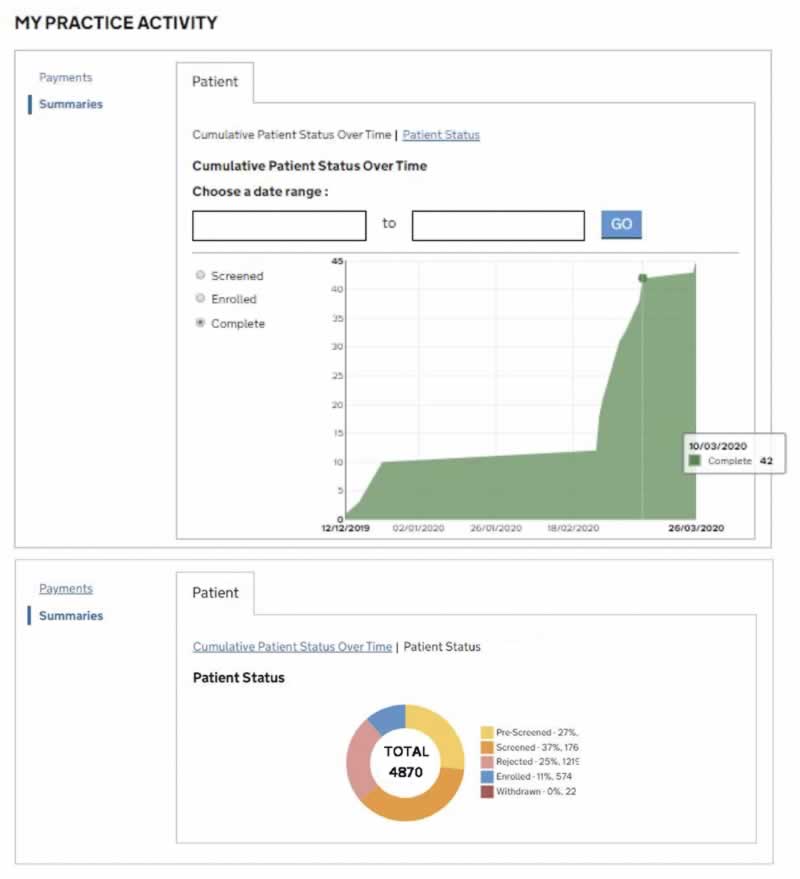Click the dark red Withdrawn legend swatch
This screenshot has width=800, height=879.
point(487,791)
